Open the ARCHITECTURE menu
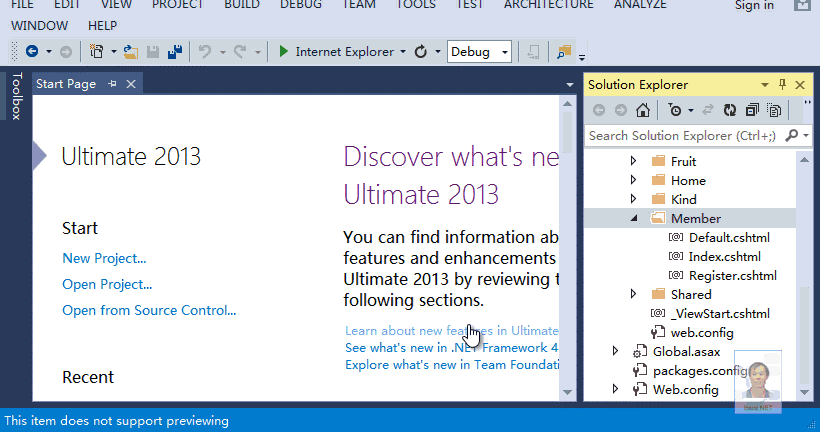The height and width of the screenshot is (432, 820). [x=549, y=5]
